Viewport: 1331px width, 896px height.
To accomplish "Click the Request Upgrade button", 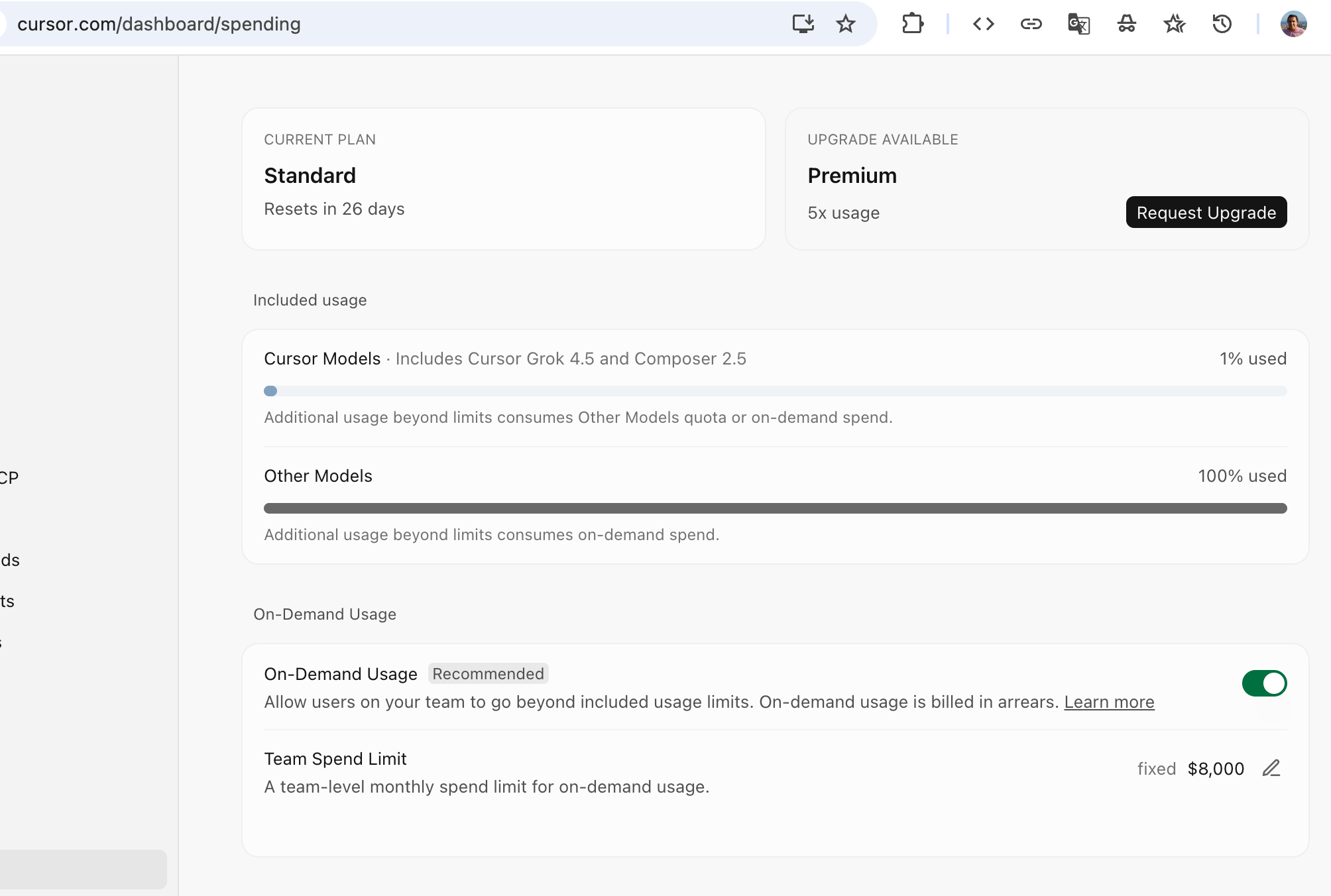I will pos(1206,212).
